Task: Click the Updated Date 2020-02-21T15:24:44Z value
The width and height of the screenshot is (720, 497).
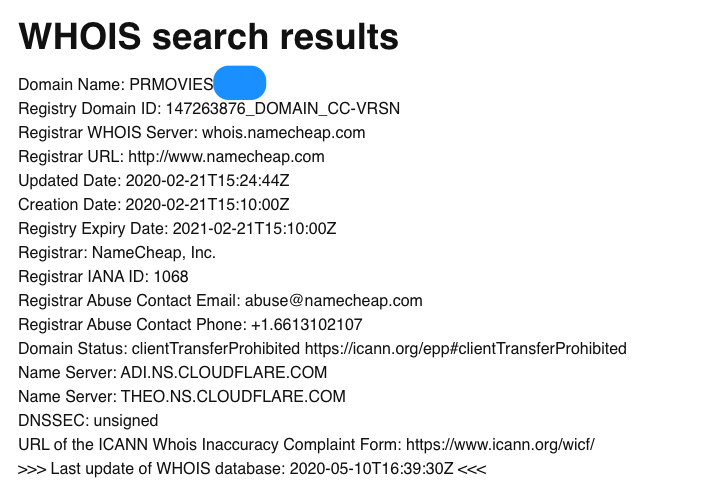Action: pyautogui.click(x=208, y=181)
